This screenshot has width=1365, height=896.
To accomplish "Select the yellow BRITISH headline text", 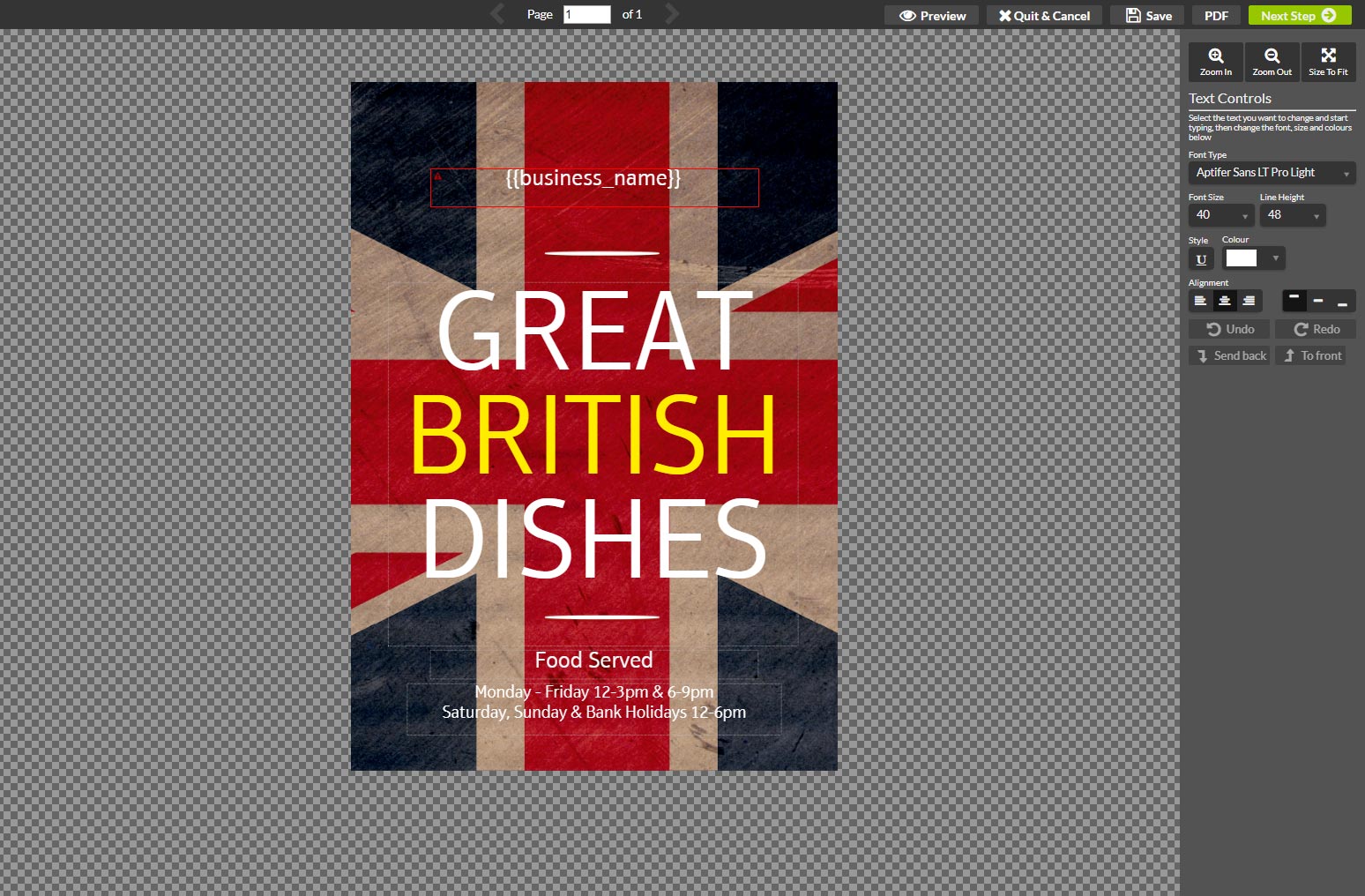I will pyautogui.click(x=593, y=435).
